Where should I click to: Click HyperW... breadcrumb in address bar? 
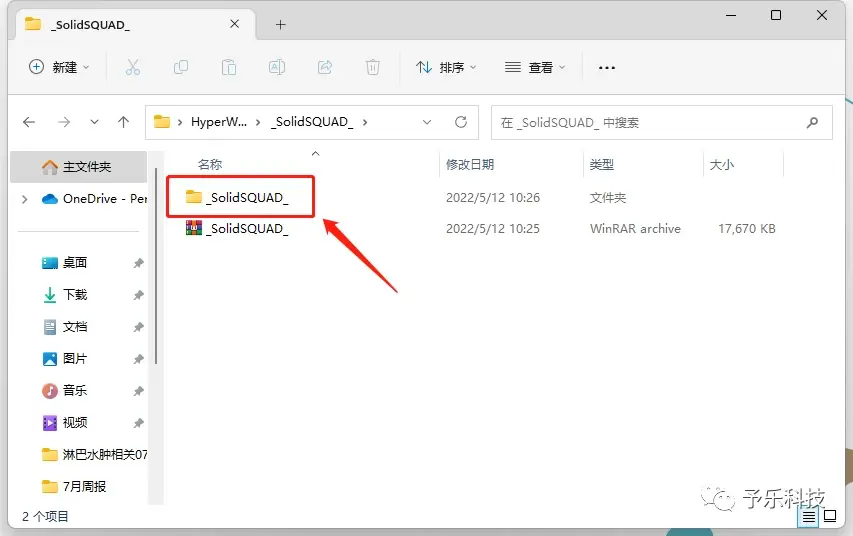[219, 122]
